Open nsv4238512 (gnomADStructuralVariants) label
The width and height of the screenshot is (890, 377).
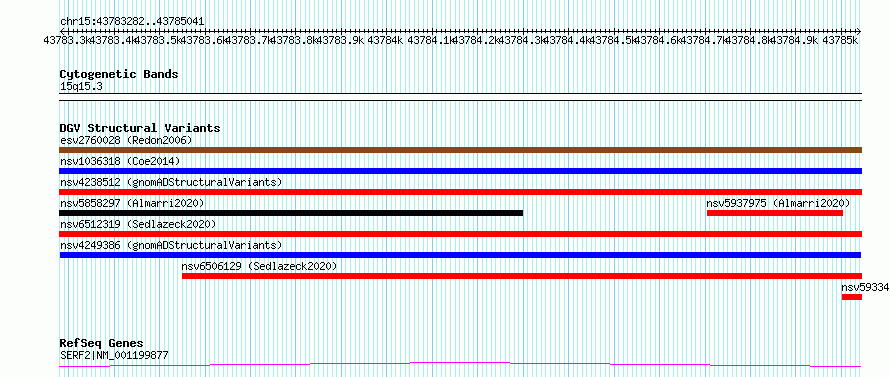[x=171, y=182]
